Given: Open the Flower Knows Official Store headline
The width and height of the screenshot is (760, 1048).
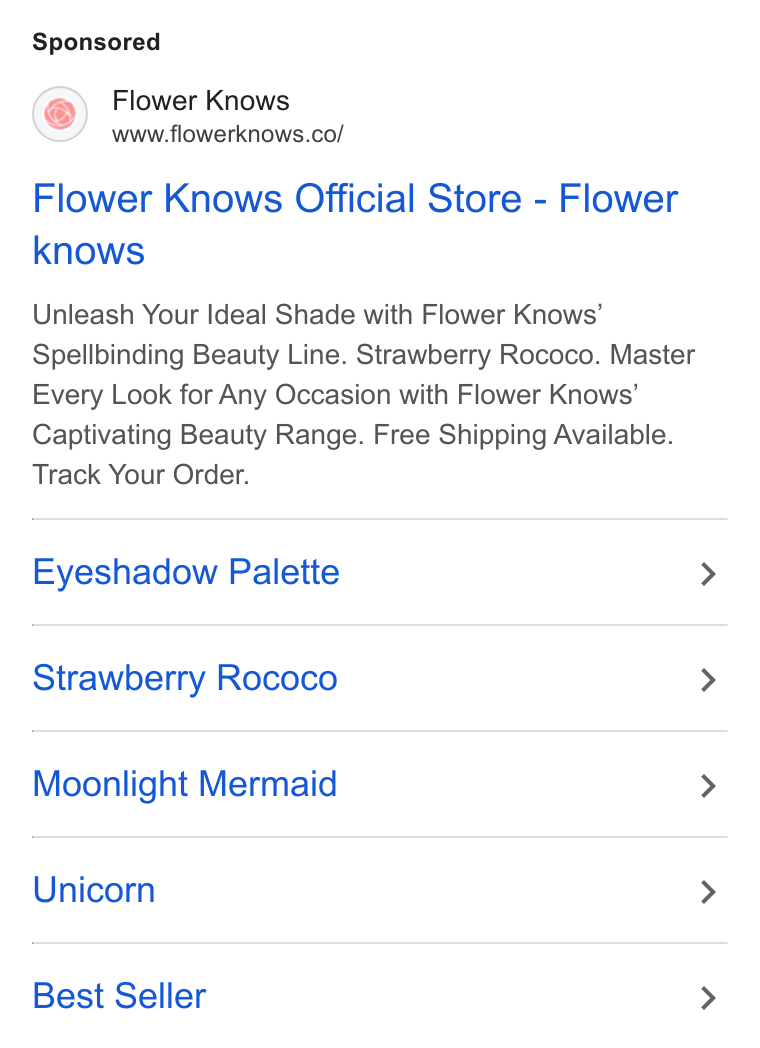Looking at the screenshot, I should [x=355, y=225].
